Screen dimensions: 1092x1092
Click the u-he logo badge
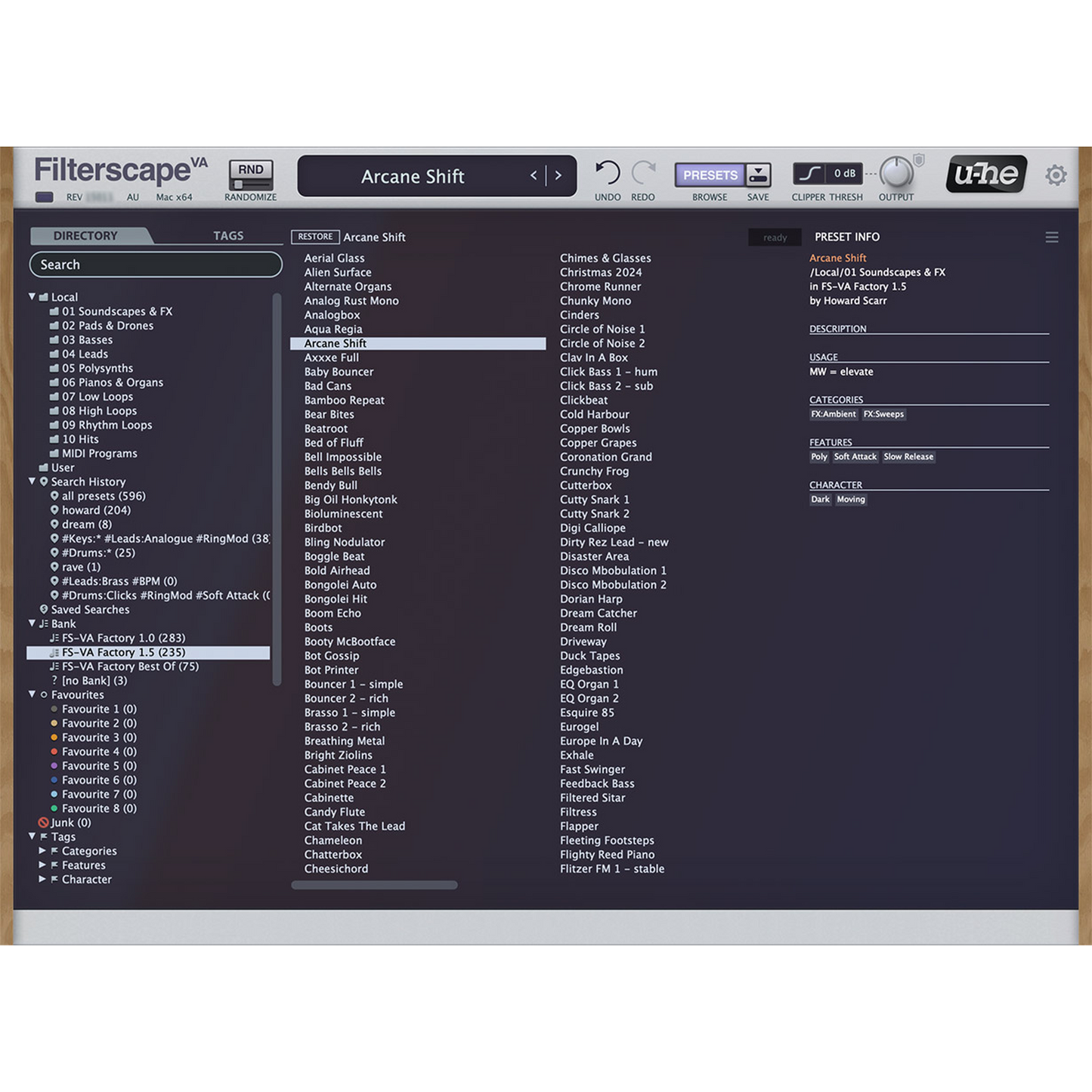point(985,175)
